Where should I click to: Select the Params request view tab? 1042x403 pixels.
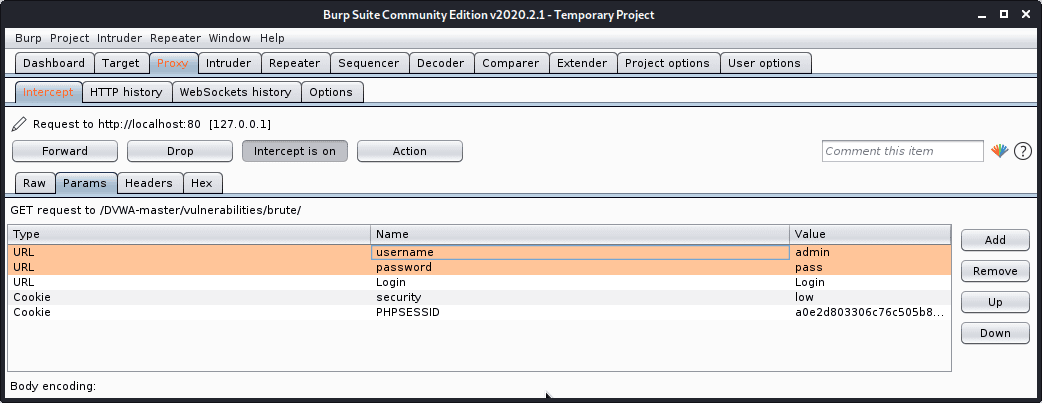tap(85, 183)
